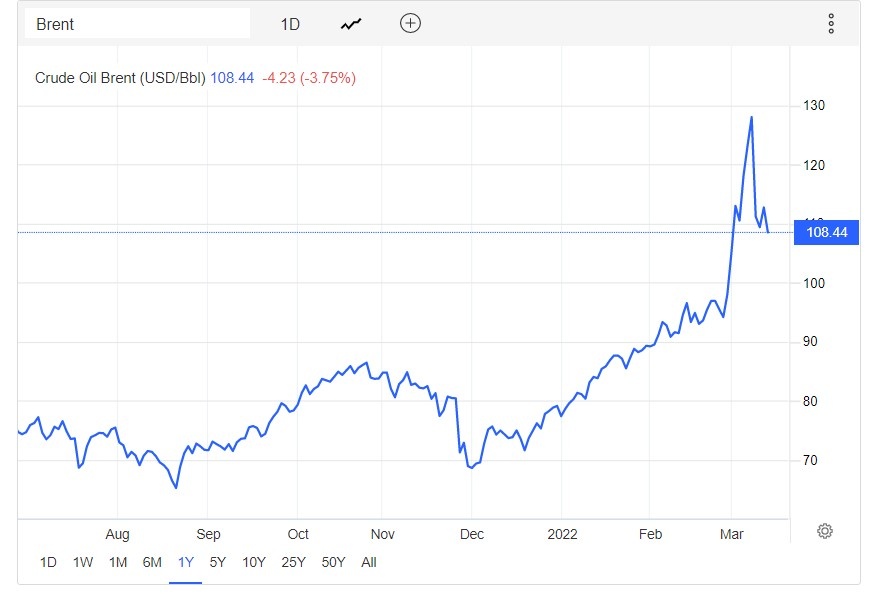Viewport: 885px width, 594px height.
Task: Switch to the 1M range
Action: click(118, 562)
